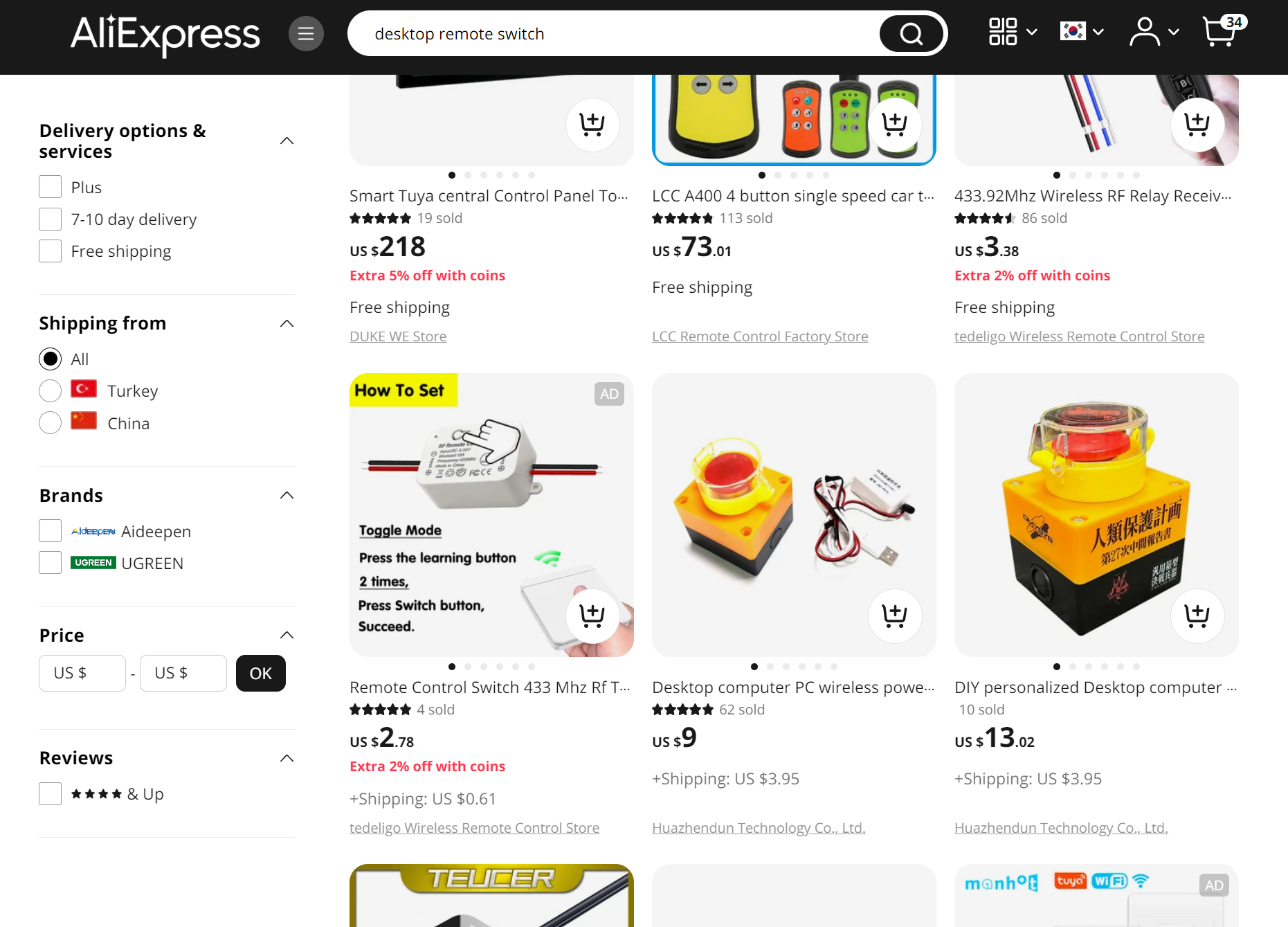
Task: Click the minimum price input field
Action: pos(82,673)
